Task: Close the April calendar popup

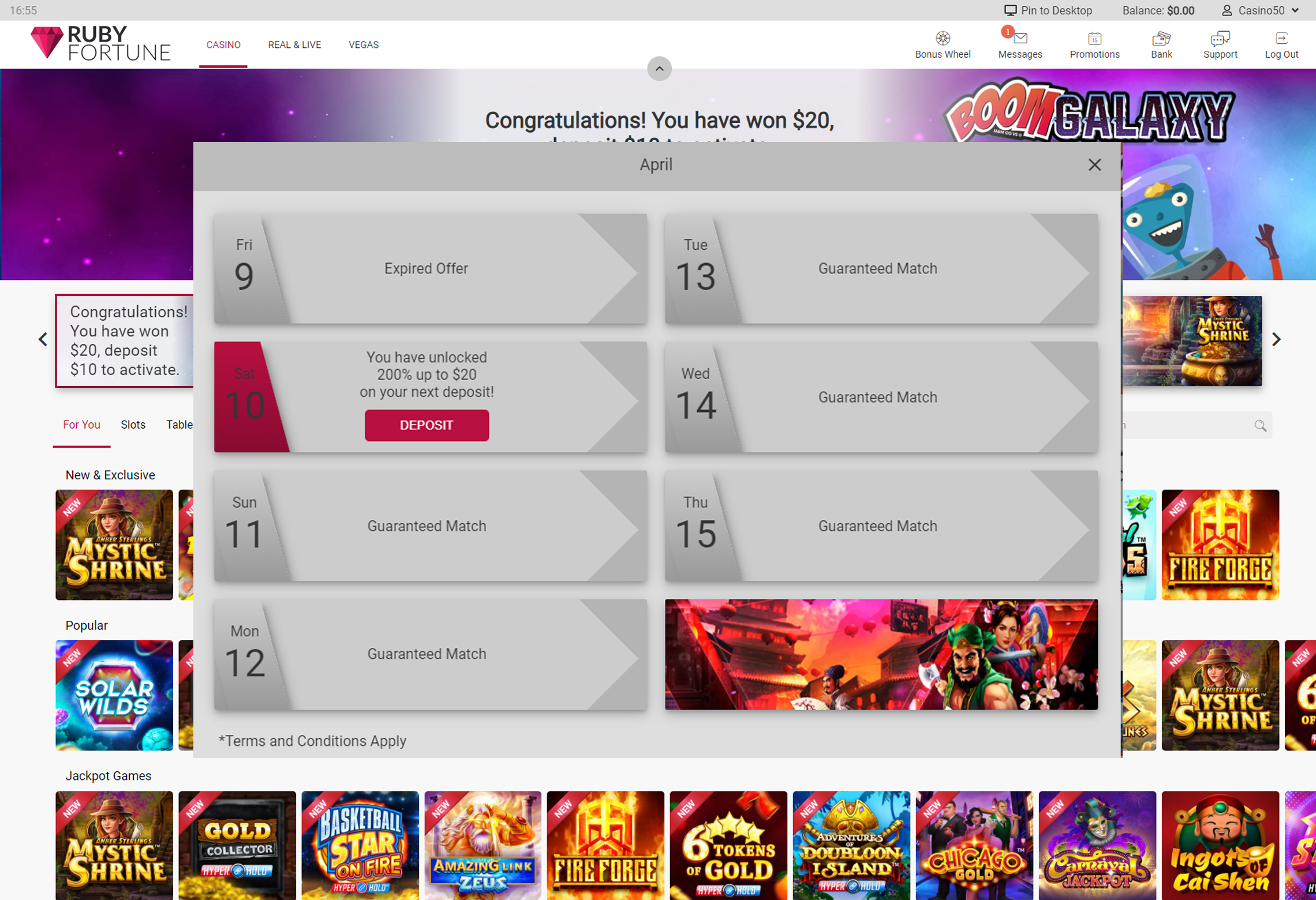Action: pos(1094,165)
